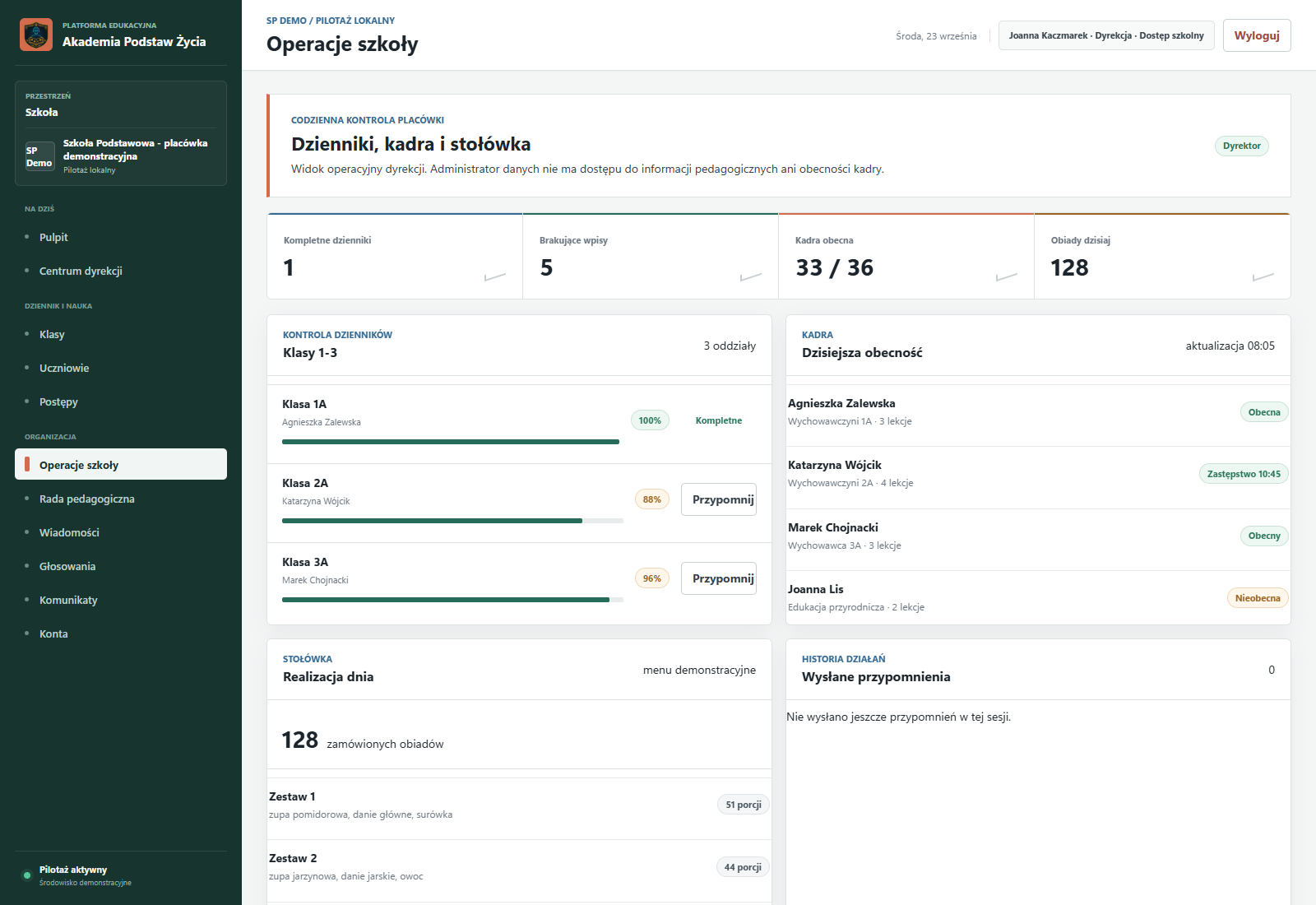Image resolution: width=1316 pixels, height=905 pixels.
Task: Go to Wiadomości
Action: [x=121, y=532]
